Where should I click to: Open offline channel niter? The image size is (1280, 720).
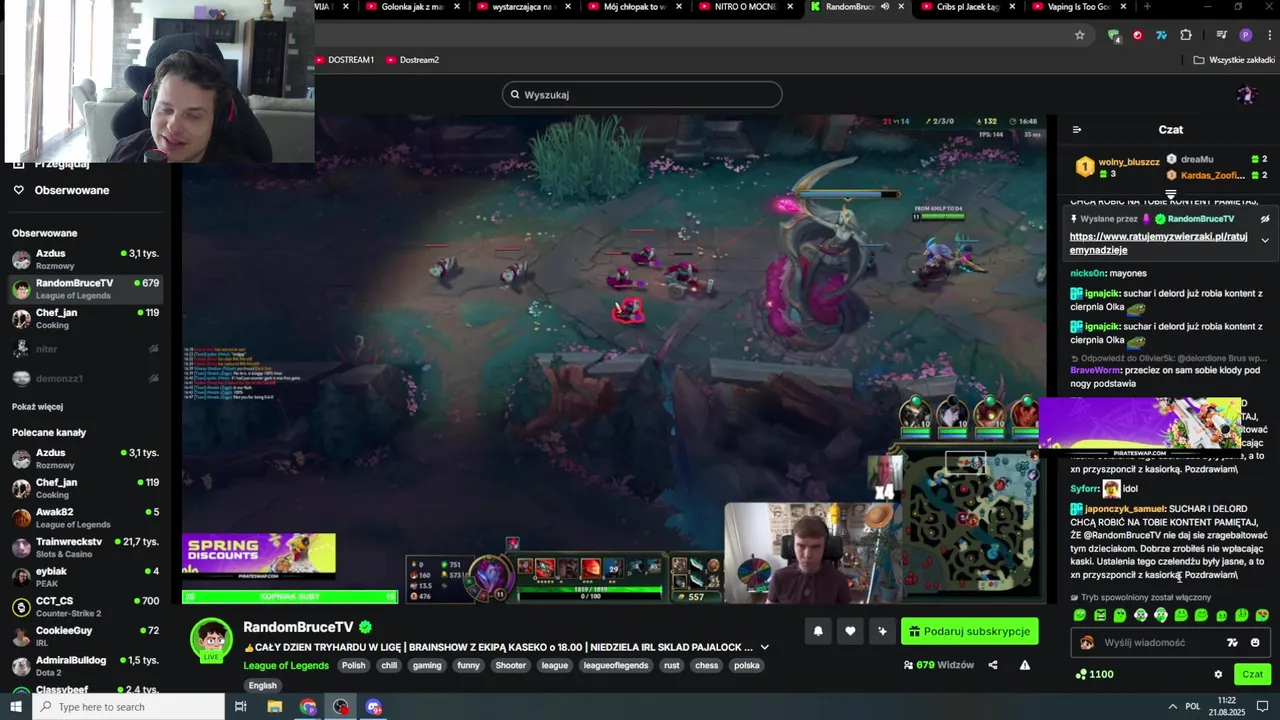coord(85,349)
